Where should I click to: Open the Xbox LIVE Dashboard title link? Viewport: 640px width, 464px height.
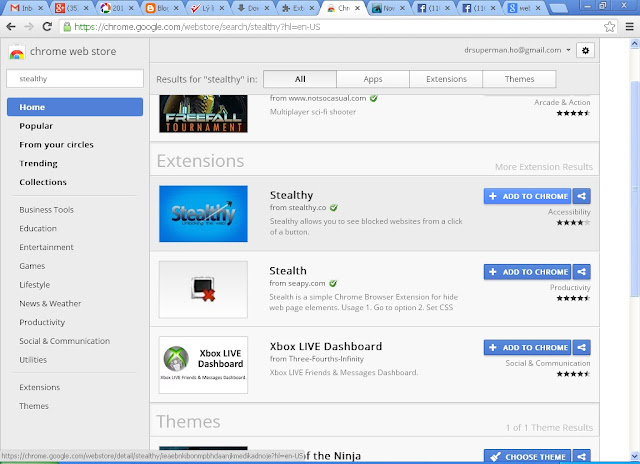(326, 346)
